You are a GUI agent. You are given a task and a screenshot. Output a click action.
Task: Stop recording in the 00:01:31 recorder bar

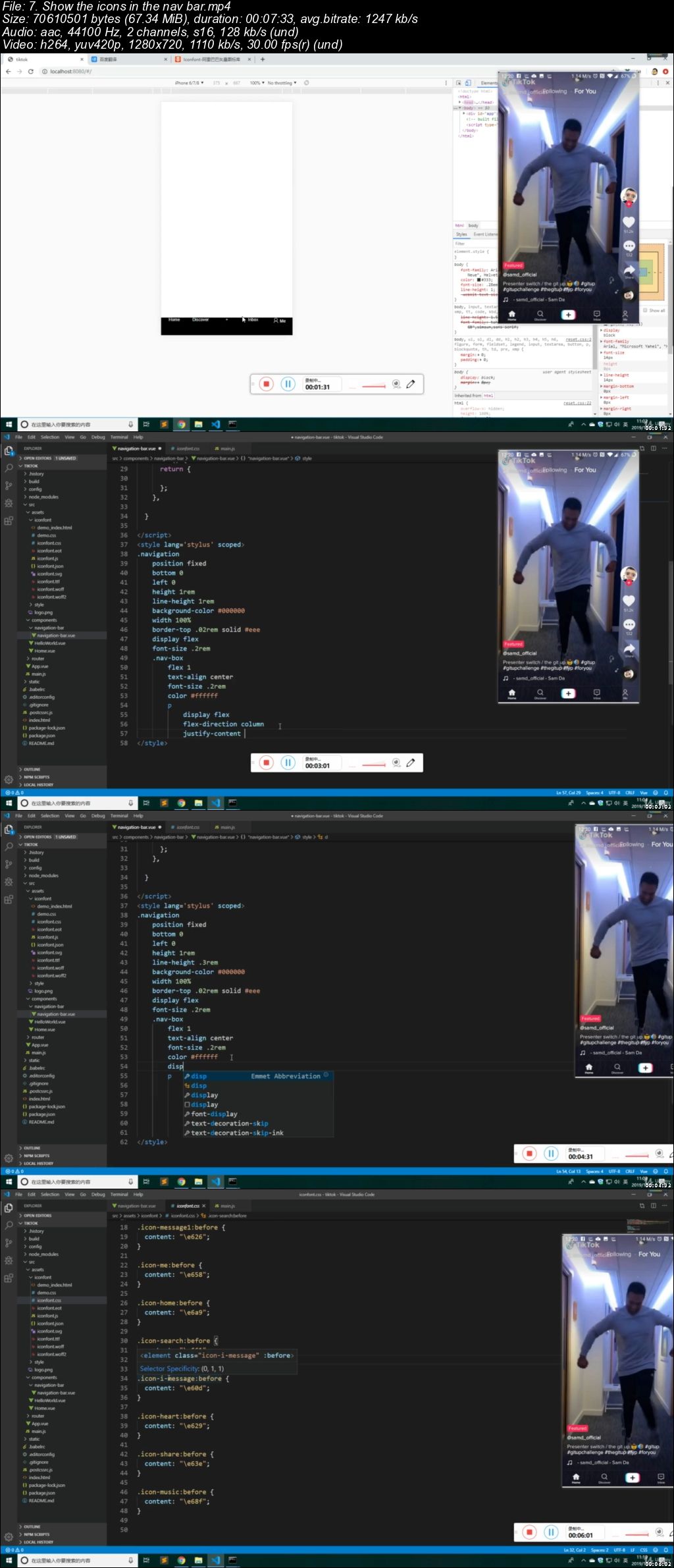point(266,384)
